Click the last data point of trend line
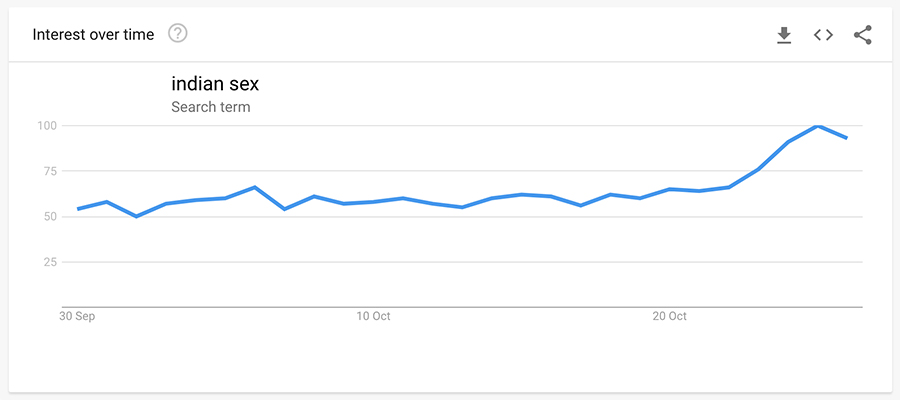The image size is (900, 400). (847, 138)
